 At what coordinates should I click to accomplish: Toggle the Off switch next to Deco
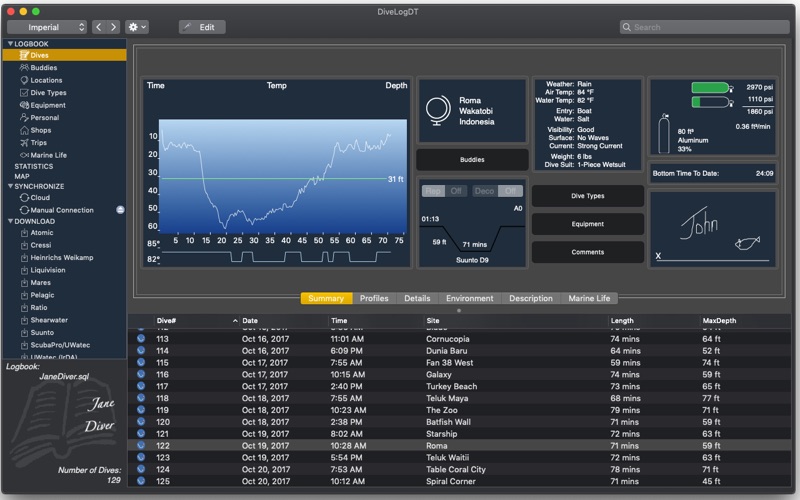coord(510,191)
